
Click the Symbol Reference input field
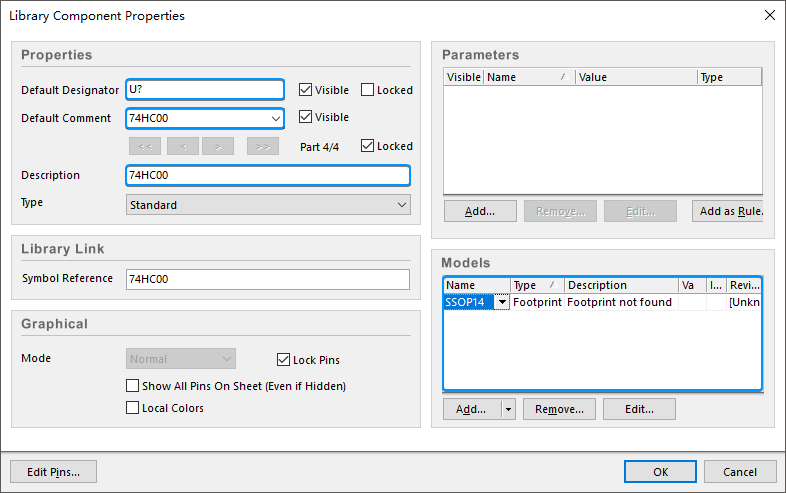click(268, 279)
